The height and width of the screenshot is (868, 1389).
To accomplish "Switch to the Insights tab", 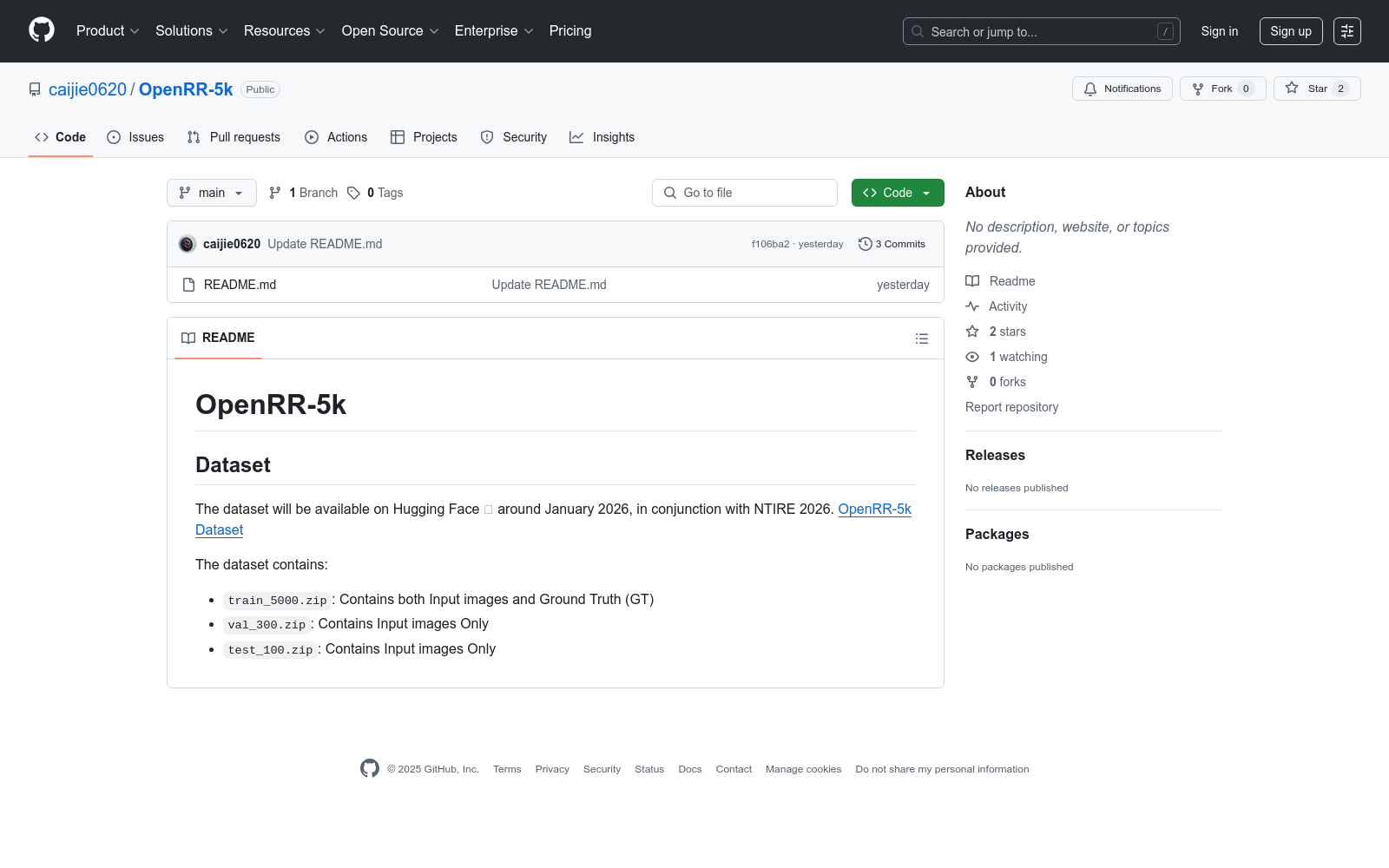I will (x=602, y=137).
